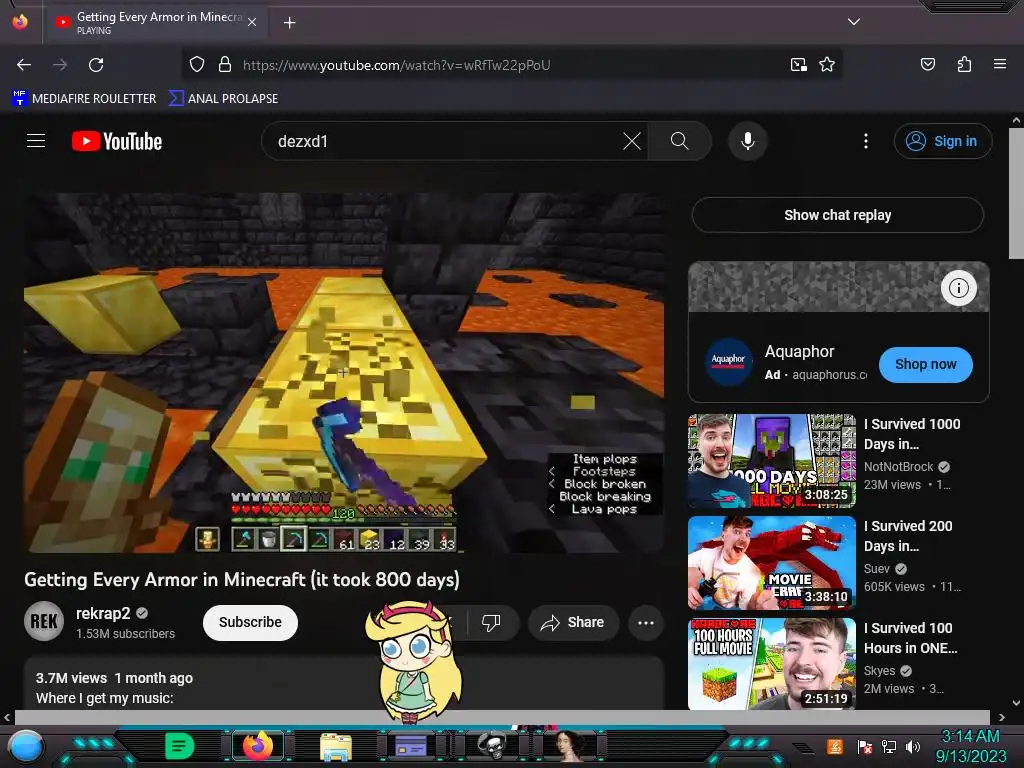Clear the search box with X
Image resolution: width=1024 pixels, height=768 pixels.
click(632, 141)
